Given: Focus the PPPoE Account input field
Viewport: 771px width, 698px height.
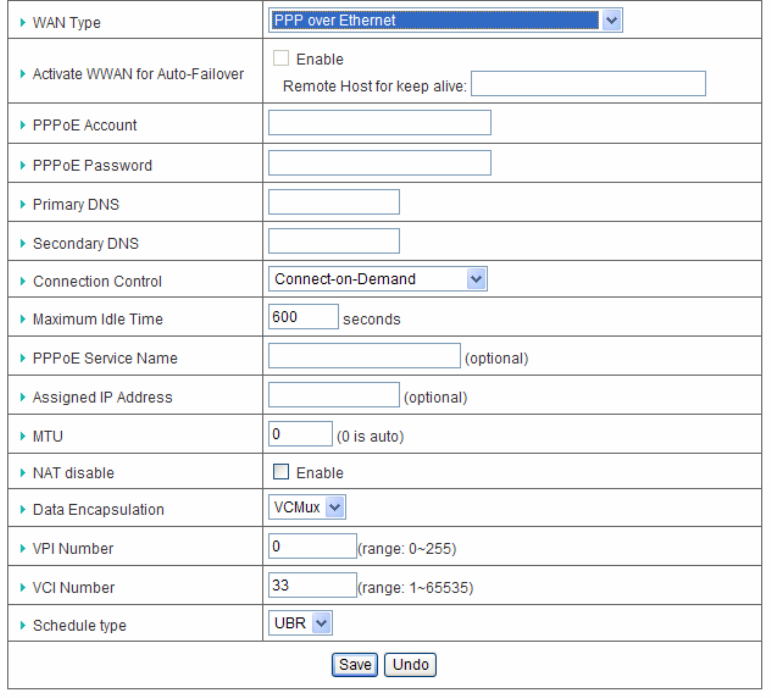Looking at the screenshot, I should point(379,123).
